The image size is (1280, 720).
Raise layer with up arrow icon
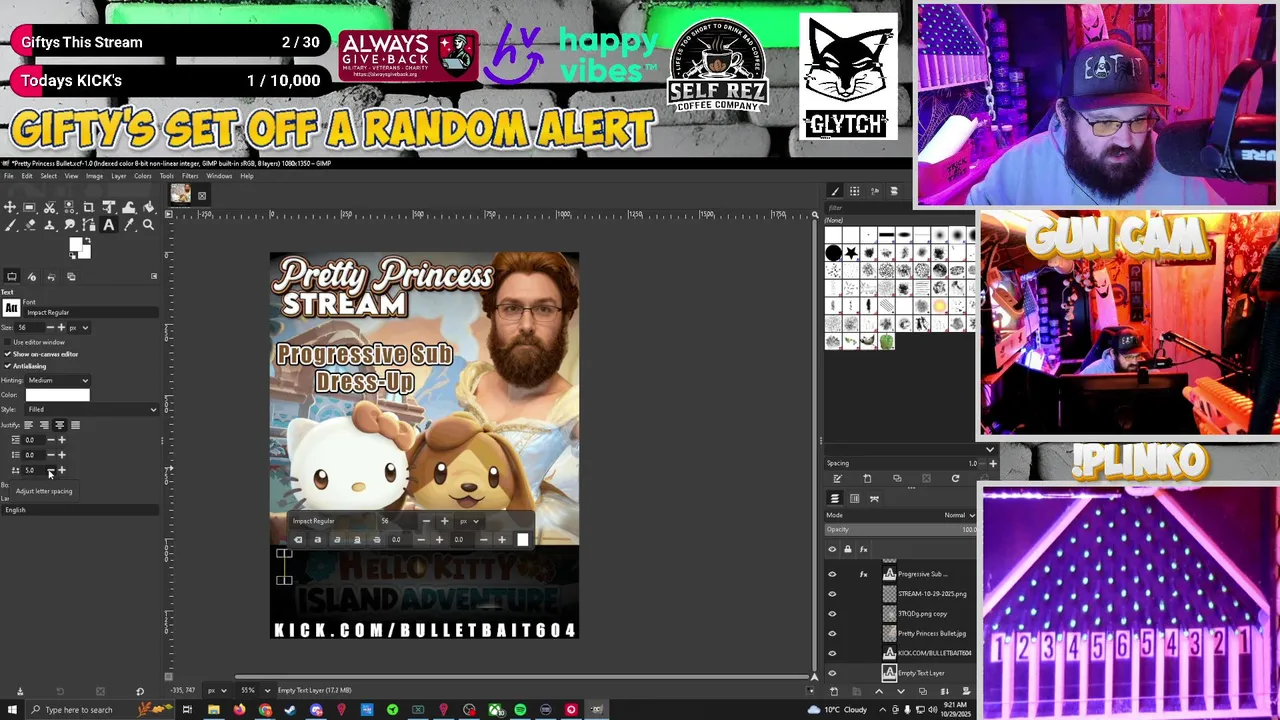tap(879, 691)
